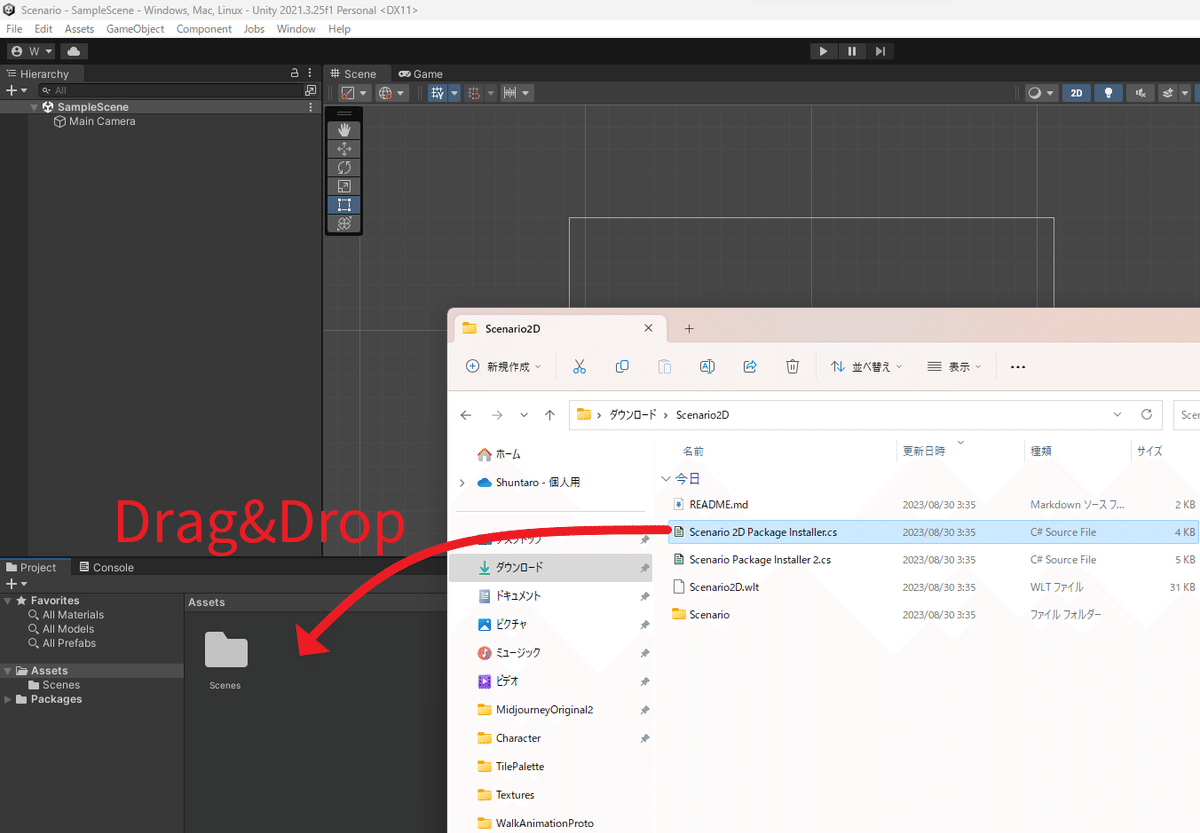Expand the Packages folder in Project
This screenshot has width=1200, height=833.
click(8, 699)
